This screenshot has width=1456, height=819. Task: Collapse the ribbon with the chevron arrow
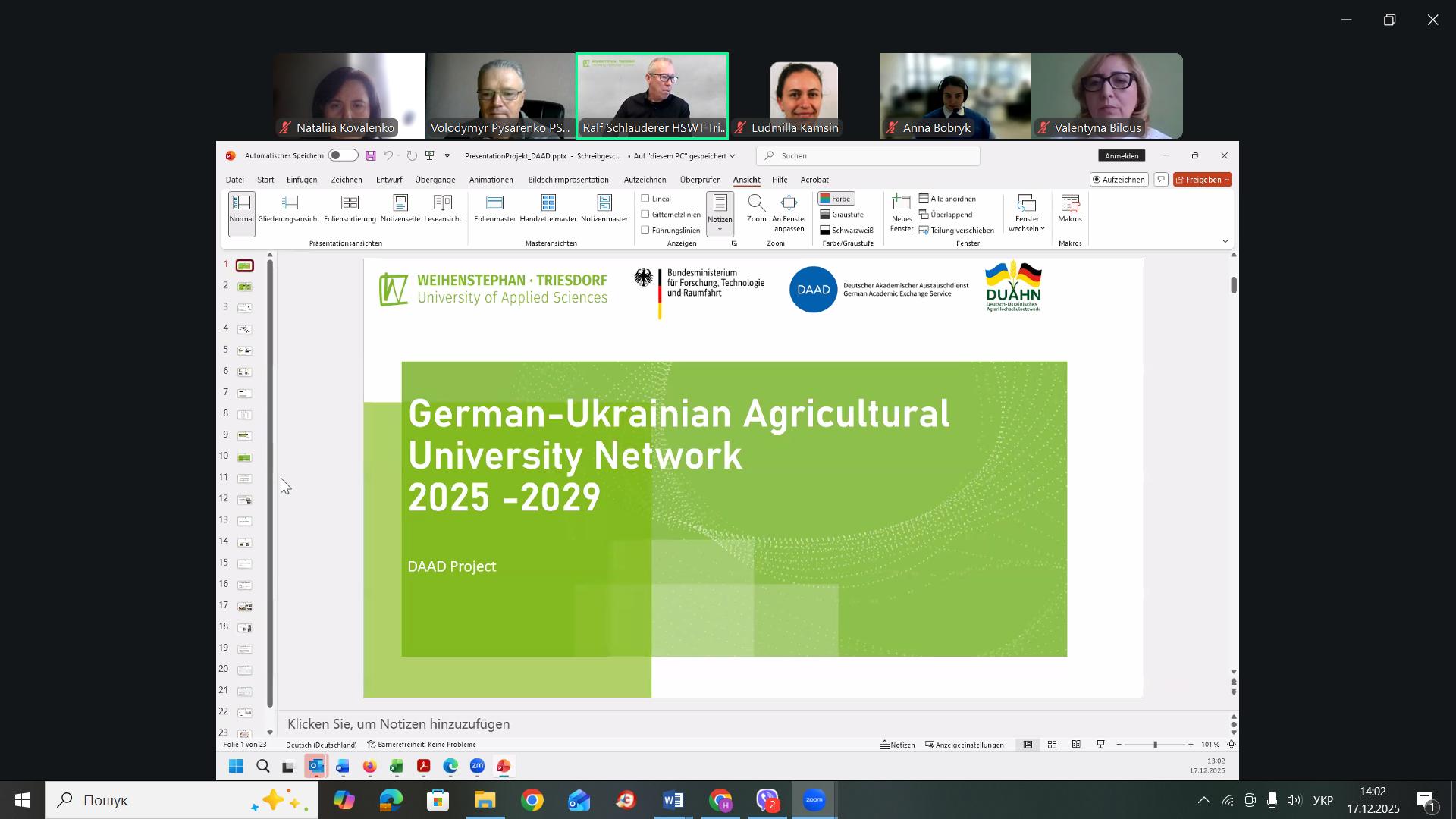(x=1225, y=241)
